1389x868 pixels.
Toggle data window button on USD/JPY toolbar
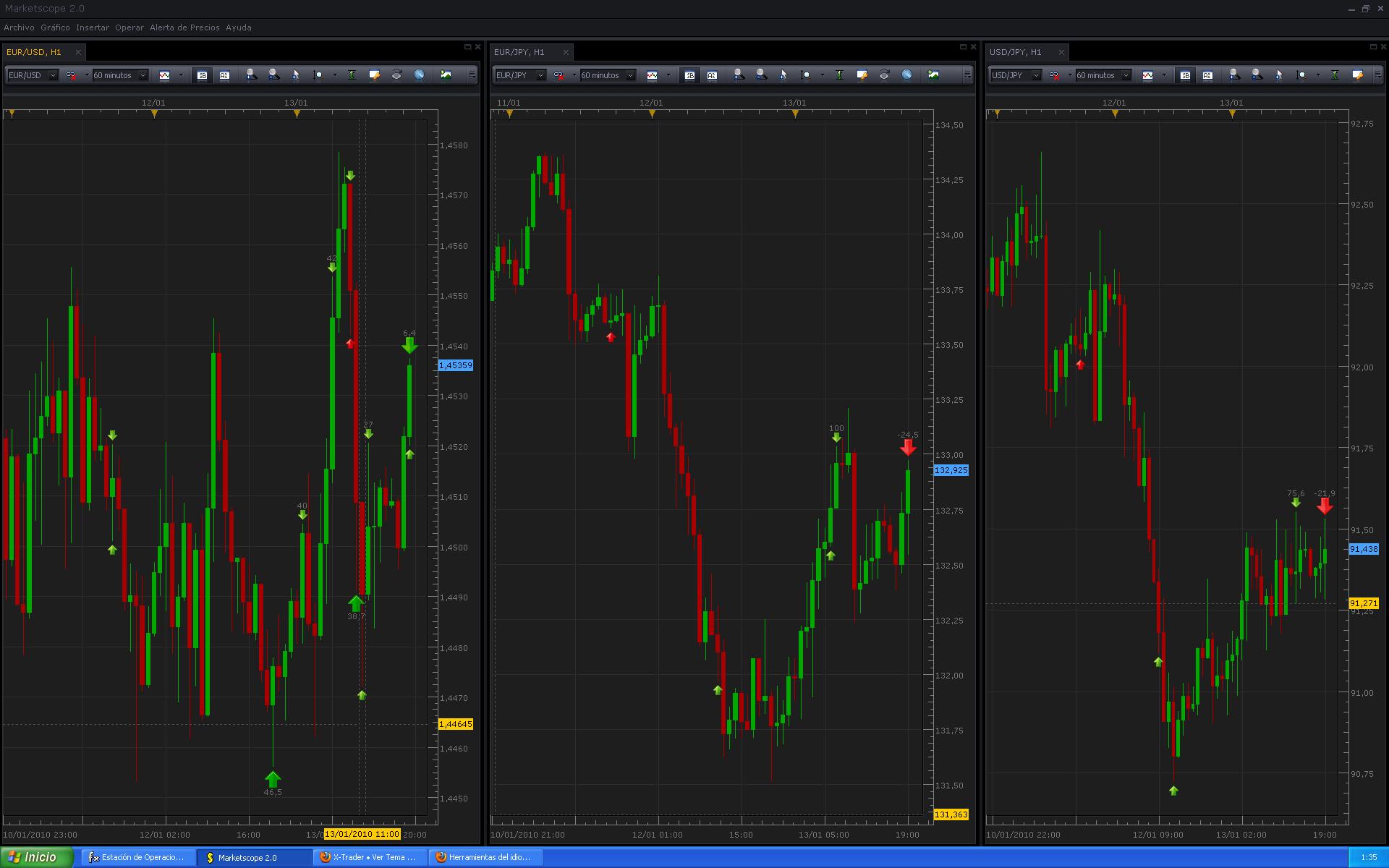click(1185, 75)
